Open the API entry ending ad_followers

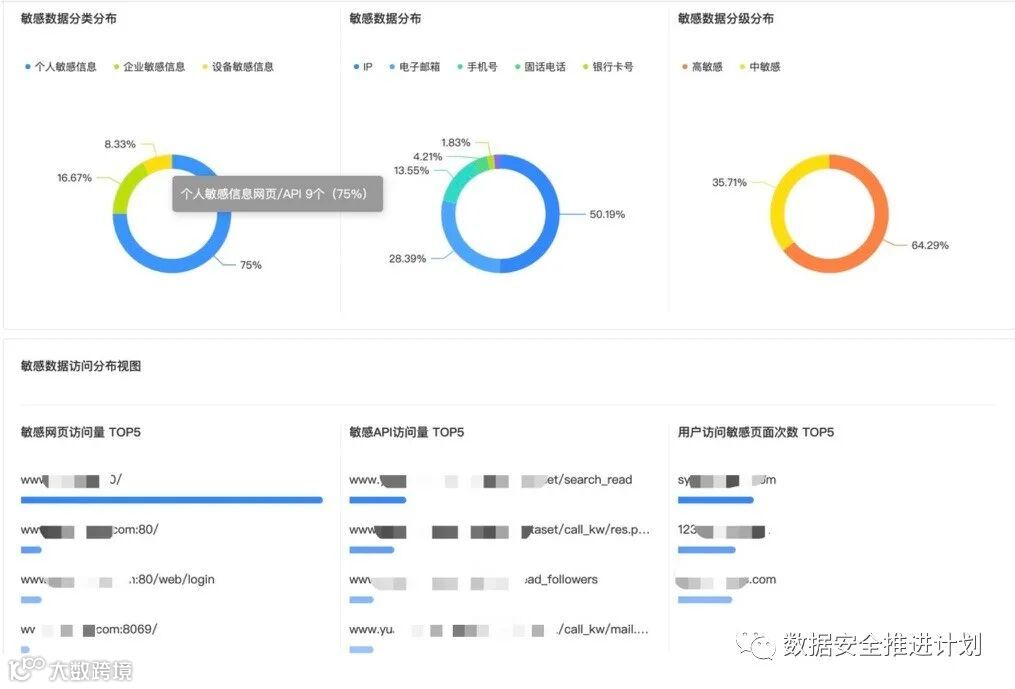click(x=473, y=580)
